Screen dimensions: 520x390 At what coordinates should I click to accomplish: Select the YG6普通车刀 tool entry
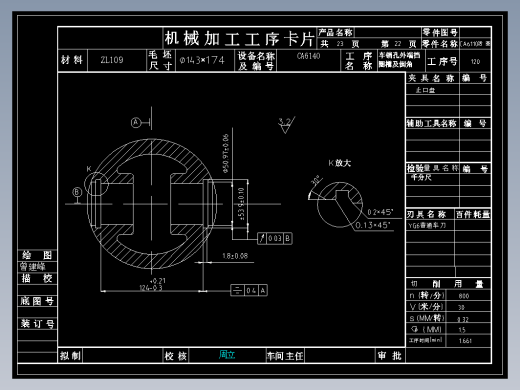point(427,225)
